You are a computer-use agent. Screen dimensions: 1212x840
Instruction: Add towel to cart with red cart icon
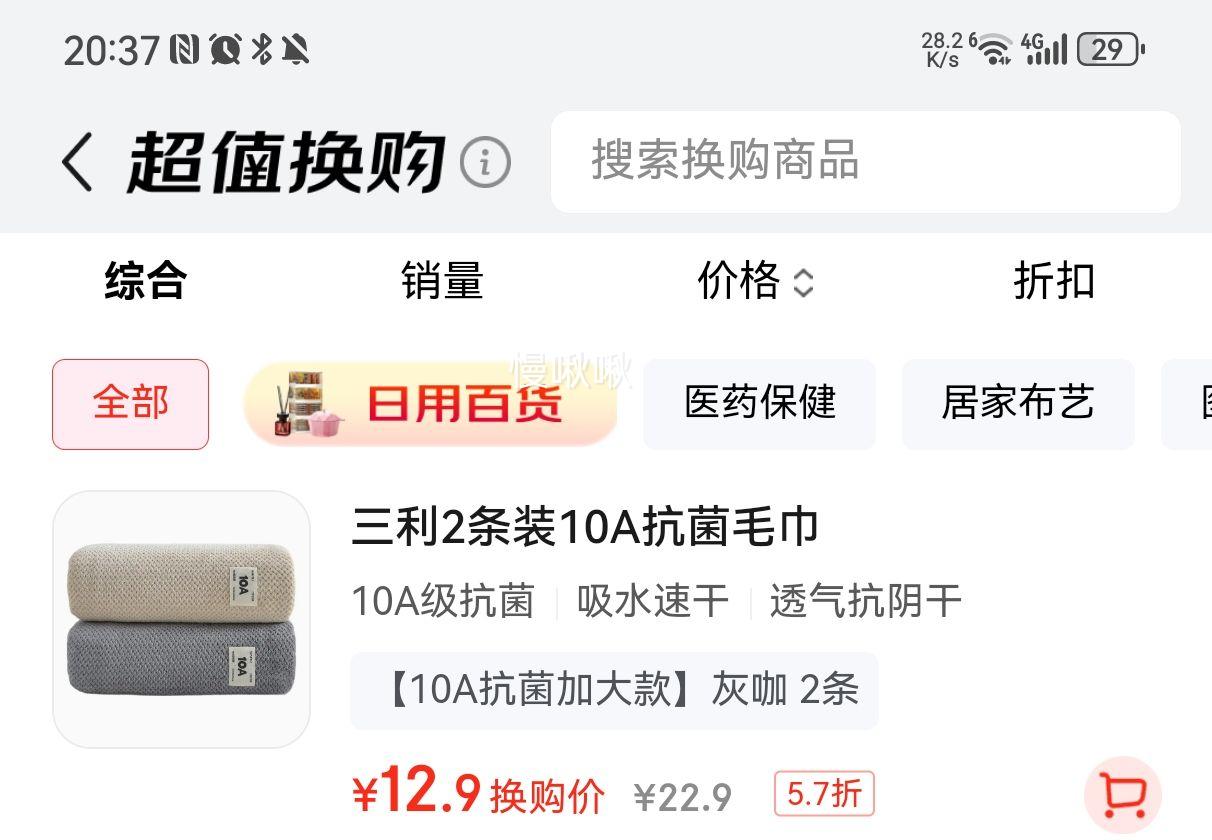coord(1123,795)
